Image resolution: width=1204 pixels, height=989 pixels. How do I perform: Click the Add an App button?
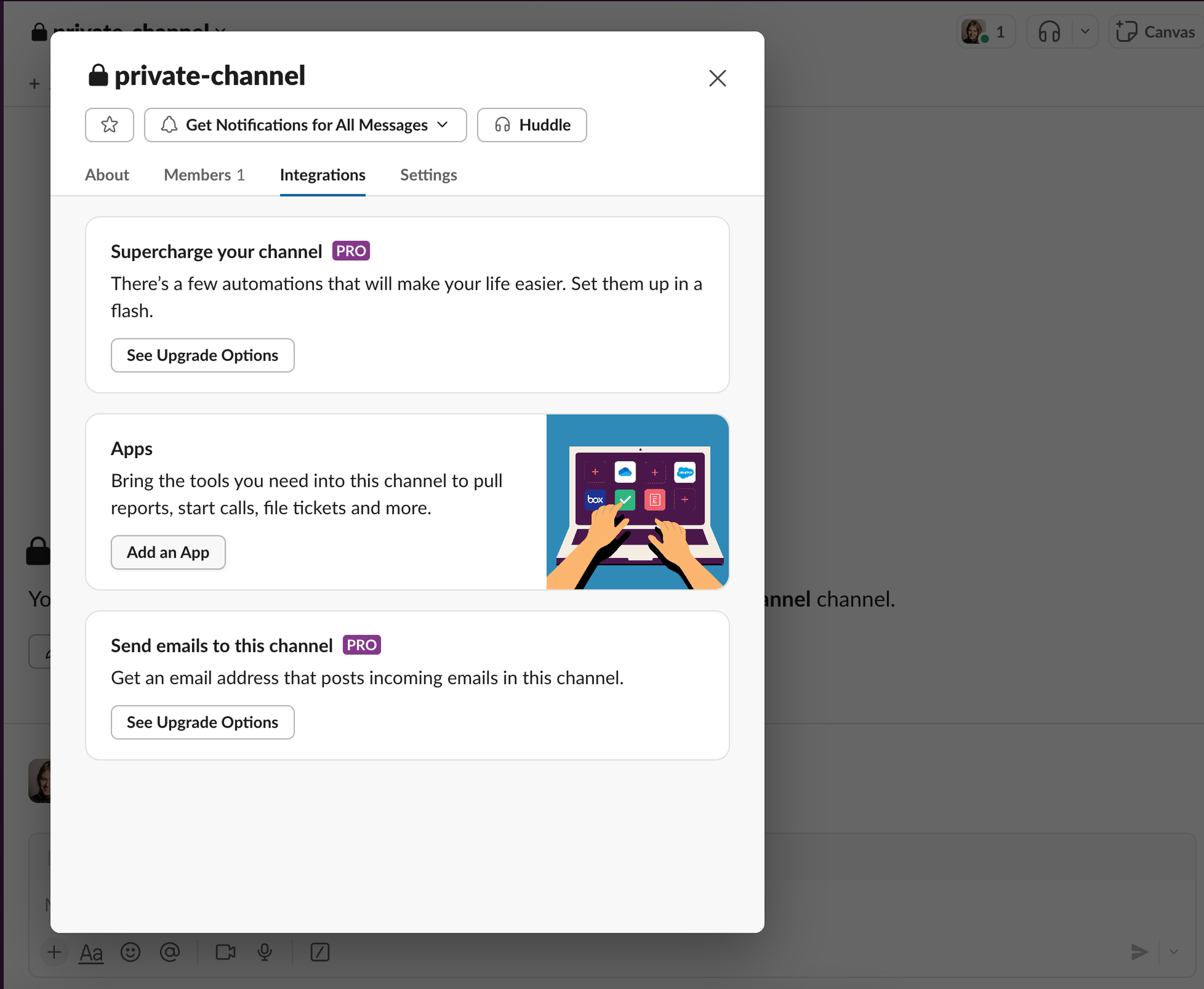click(x=168, y=552)
